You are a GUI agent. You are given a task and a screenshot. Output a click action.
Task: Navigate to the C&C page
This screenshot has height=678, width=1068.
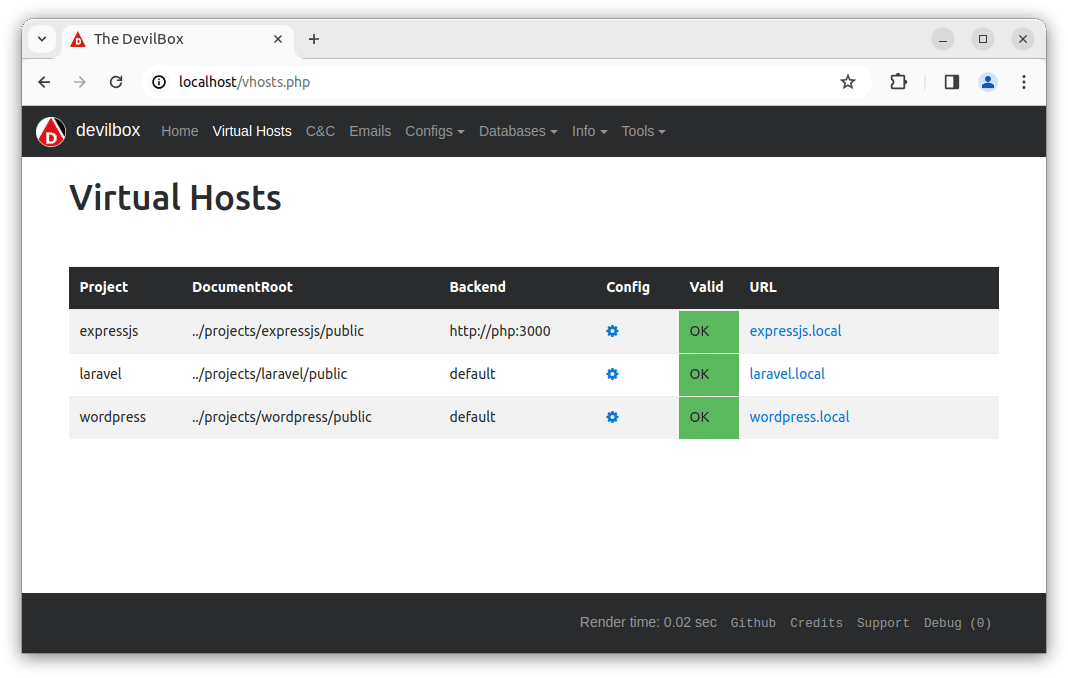point(320,131)
